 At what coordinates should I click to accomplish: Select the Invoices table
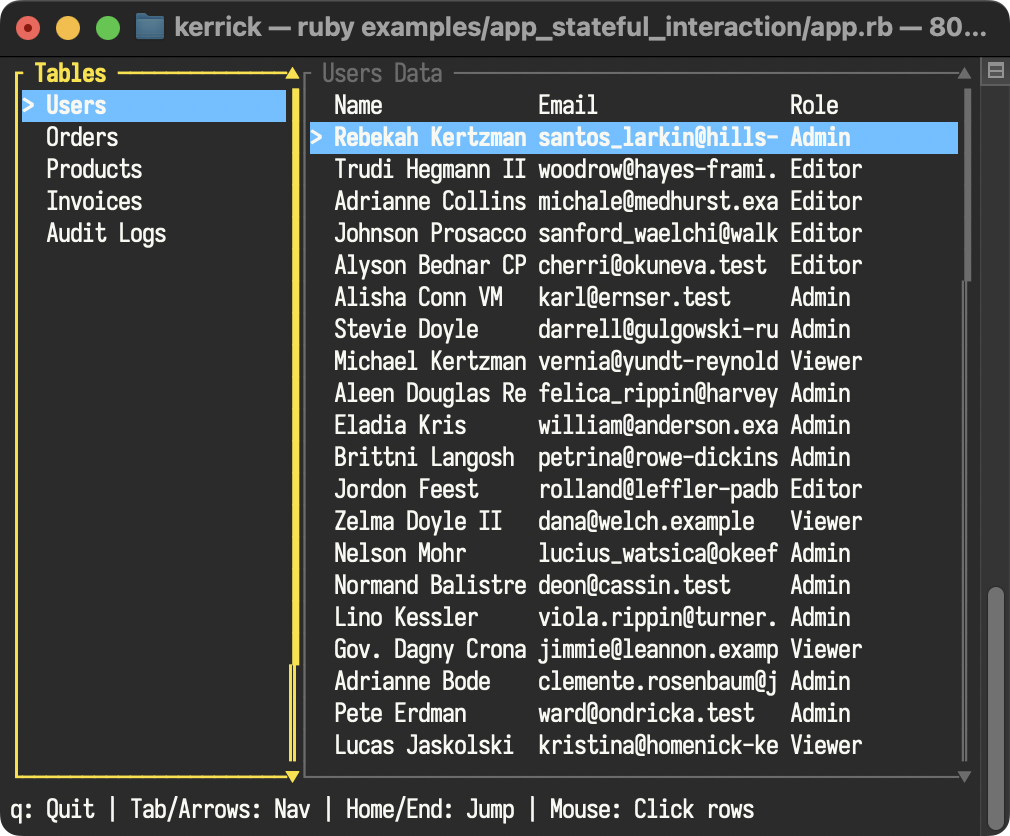154,202
